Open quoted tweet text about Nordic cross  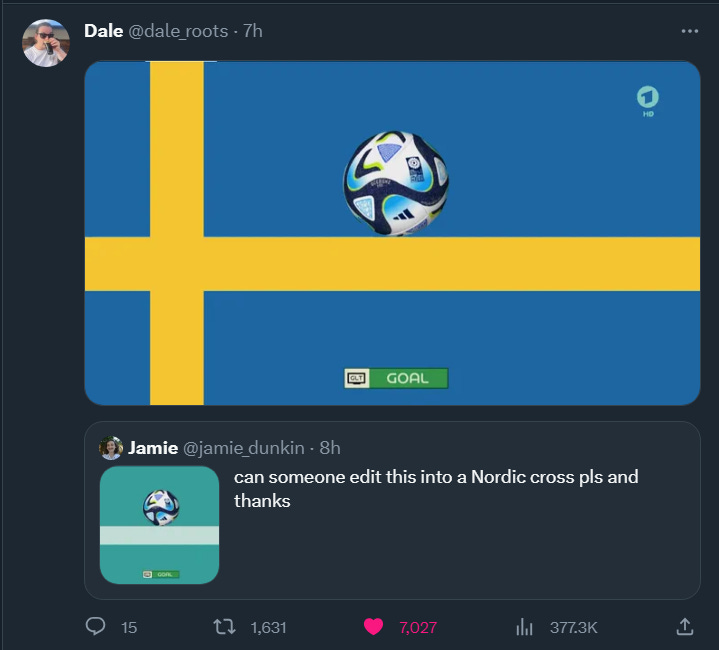[436, 489]
